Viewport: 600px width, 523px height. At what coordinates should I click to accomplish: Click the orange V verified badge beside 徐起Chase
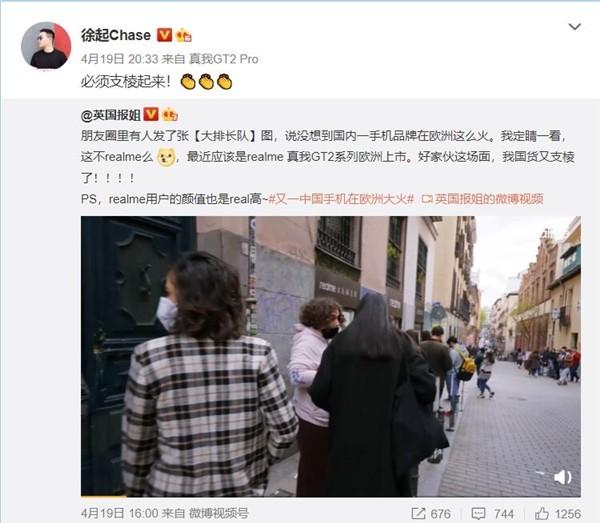(164, 35)
